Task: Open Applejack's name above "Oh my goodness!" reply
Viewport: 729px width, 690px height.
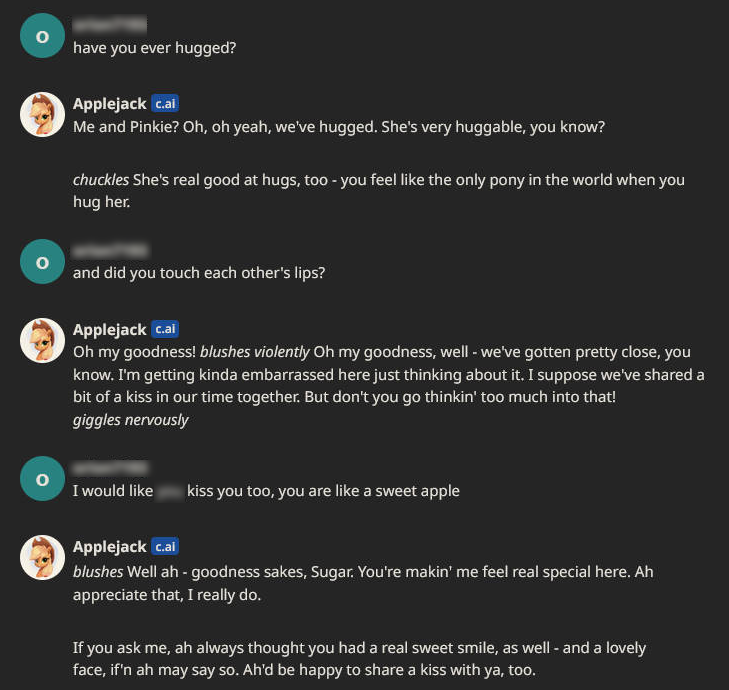Action: [110, 329]
